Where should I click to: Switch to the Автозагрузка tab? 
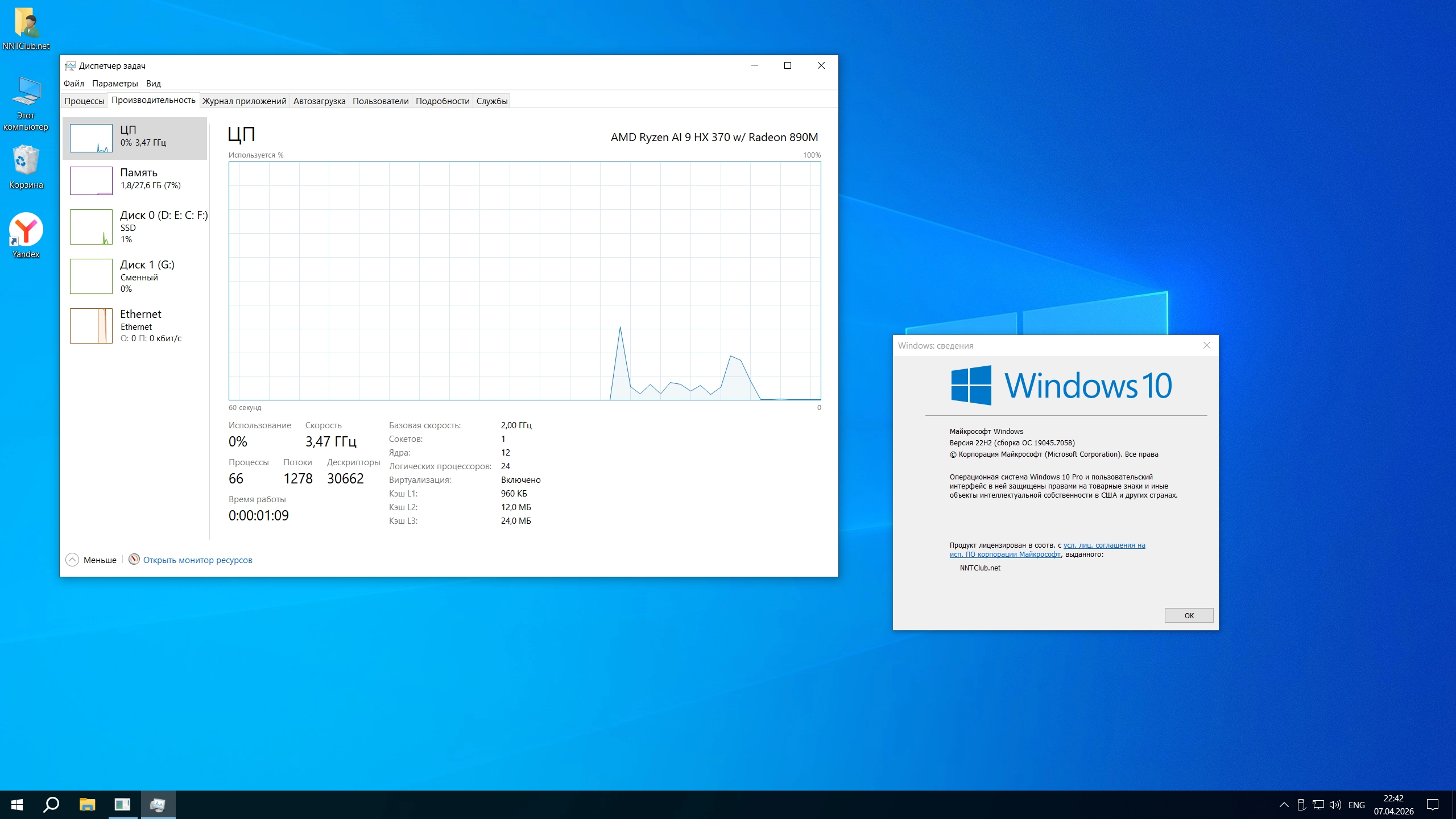click(x=319, y=101)
